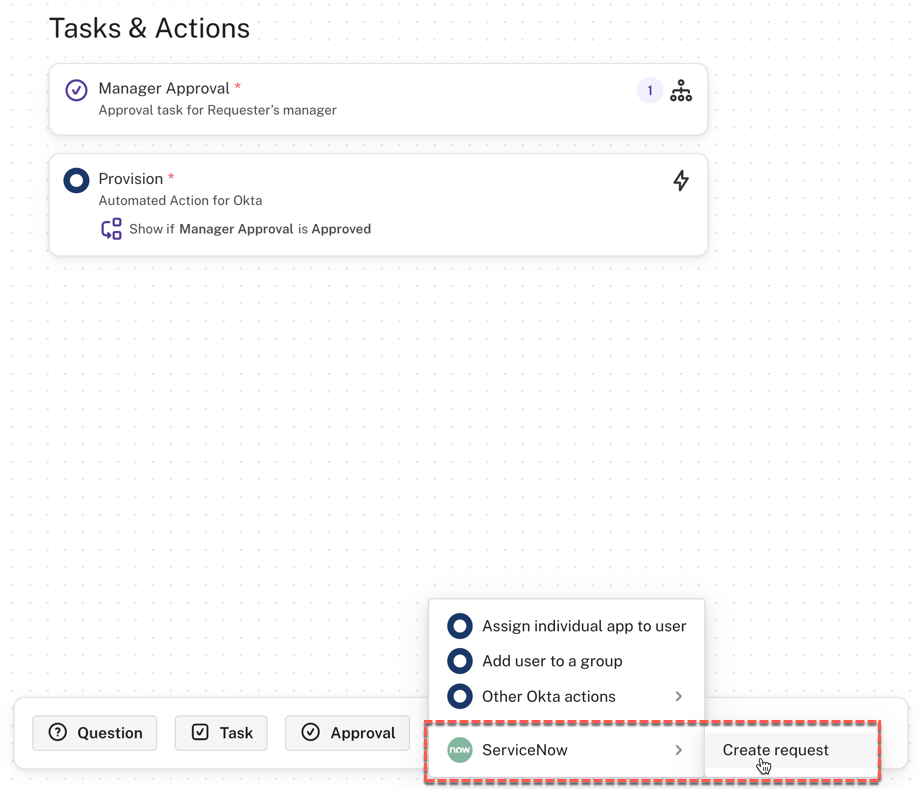Add an Approval using the Approval button
Screen dimensions: 924x789
click(x=348, y=733)
